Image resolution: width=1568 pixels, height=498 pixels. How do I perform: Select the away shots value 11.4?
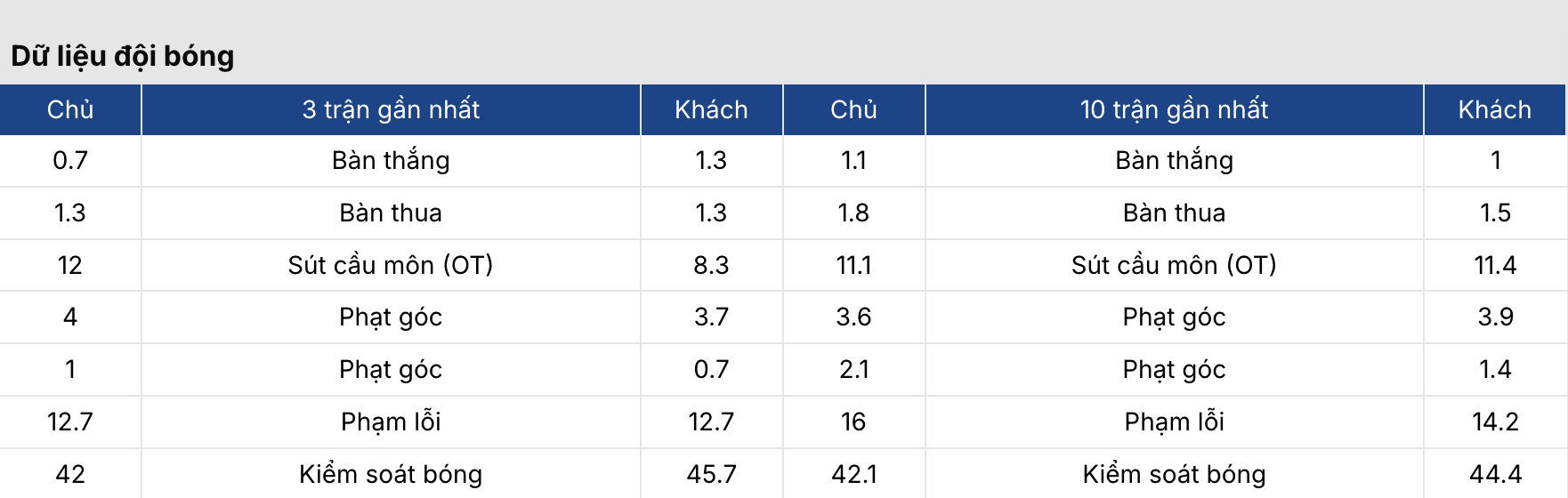point(1495,265)
